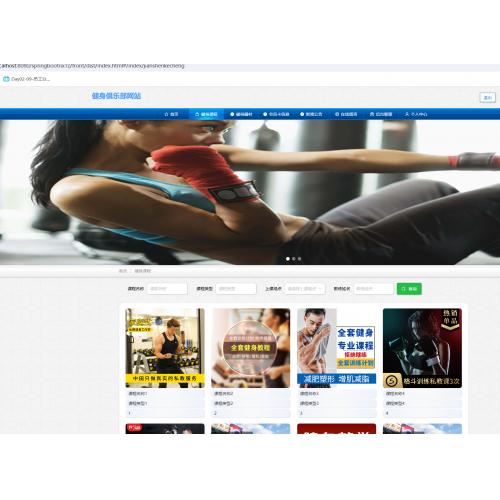Select the third carousel indicator dot
The image size is (500, 500).
point(299,259)
